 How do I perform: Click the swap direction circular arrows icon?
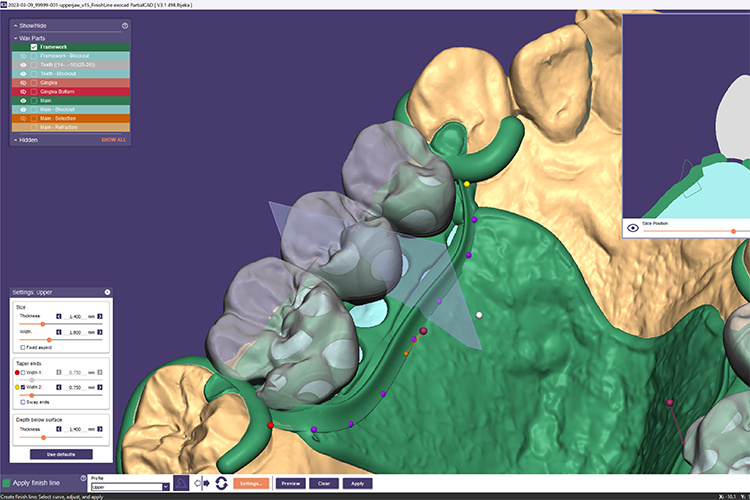pyautogui.click(x=221, y=483)
